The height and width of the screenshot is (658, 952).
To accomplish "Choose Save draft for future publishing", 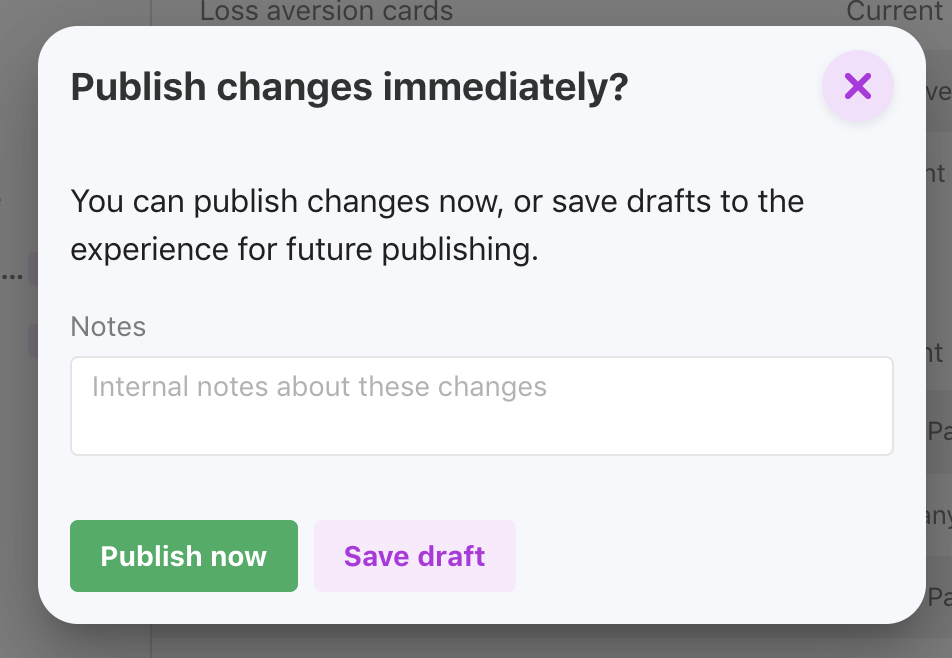I will [x=414, y=556].
